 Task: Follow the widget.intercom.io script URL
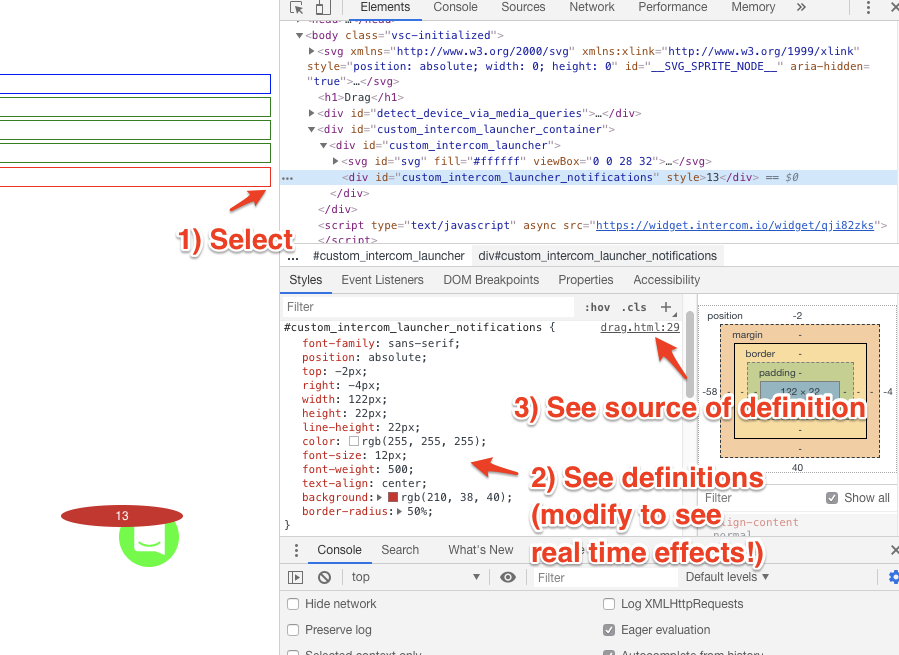734,225
